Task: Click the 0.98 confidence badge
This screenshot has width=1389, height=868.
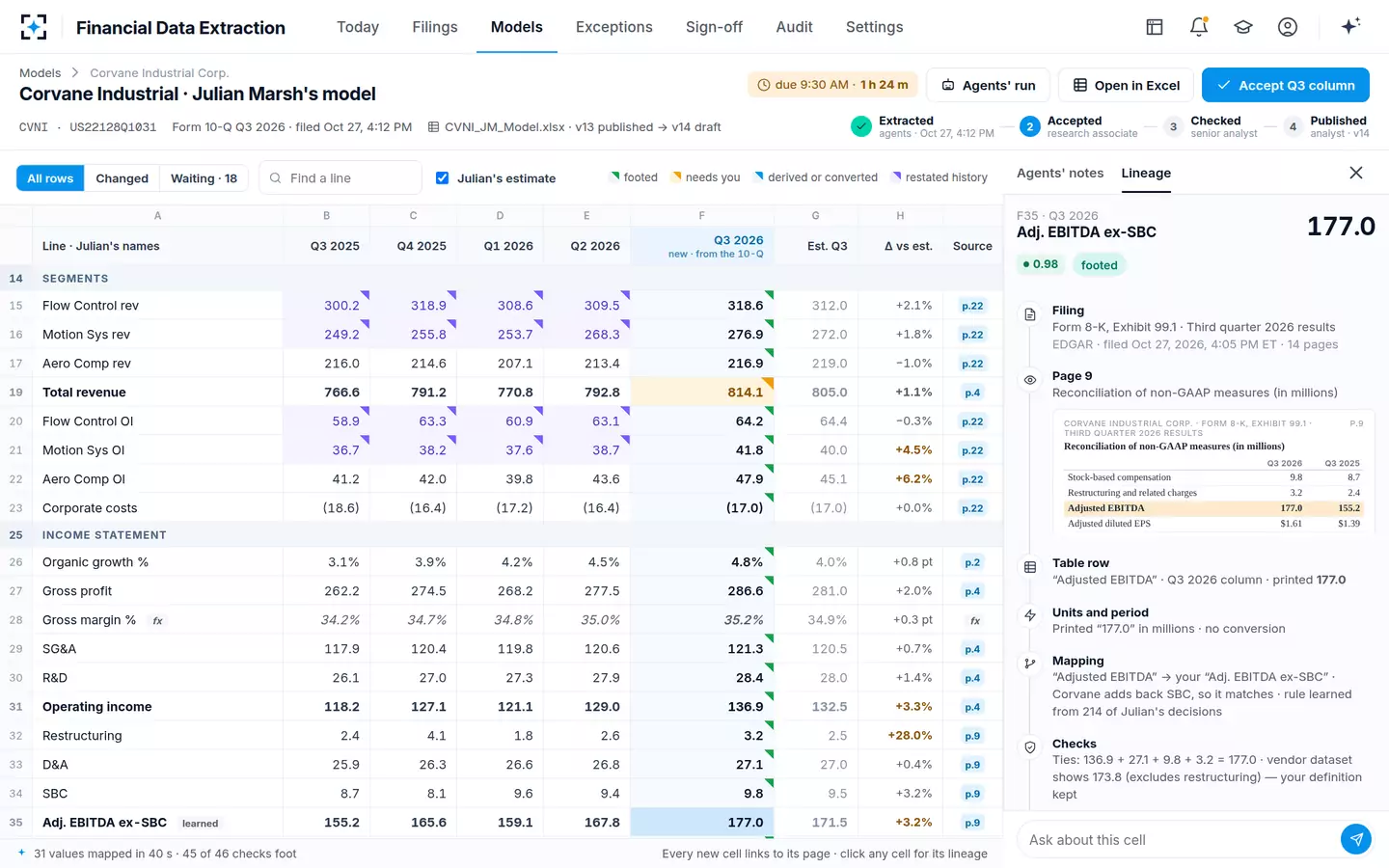Action: pos(1040,264)
